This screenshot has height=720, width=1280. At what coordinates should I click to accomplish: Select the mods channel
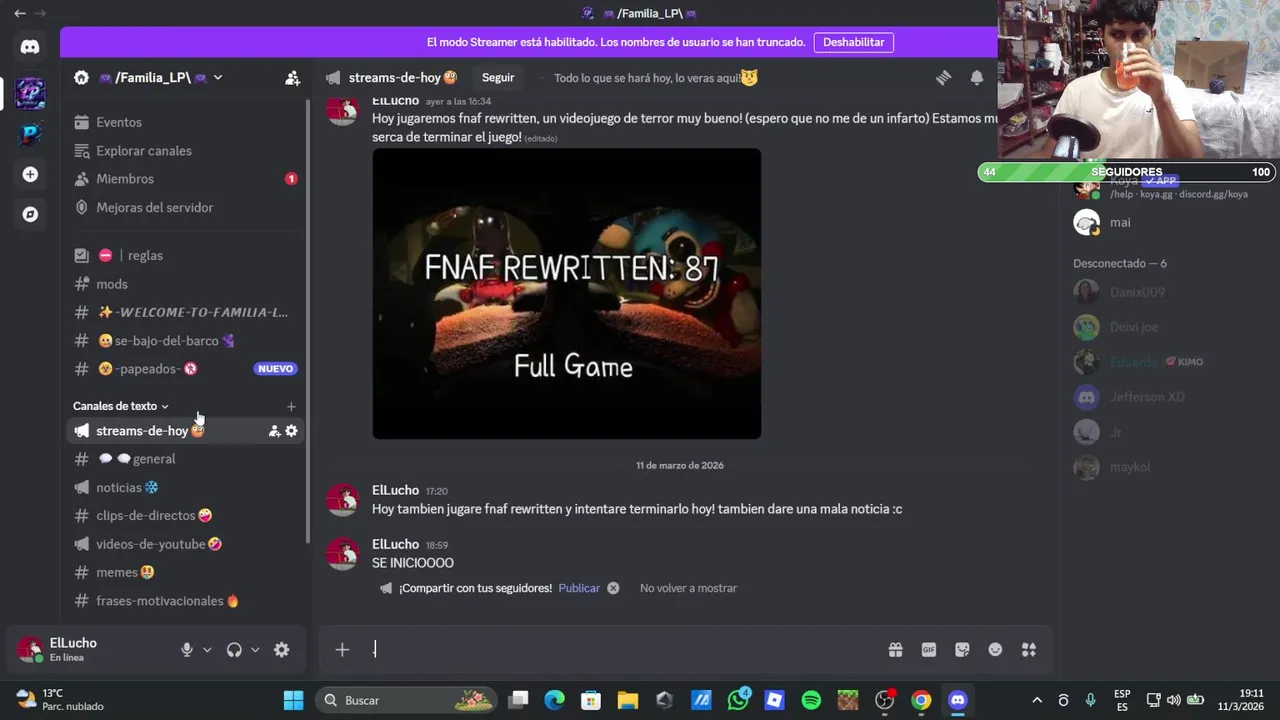(186, 284)
